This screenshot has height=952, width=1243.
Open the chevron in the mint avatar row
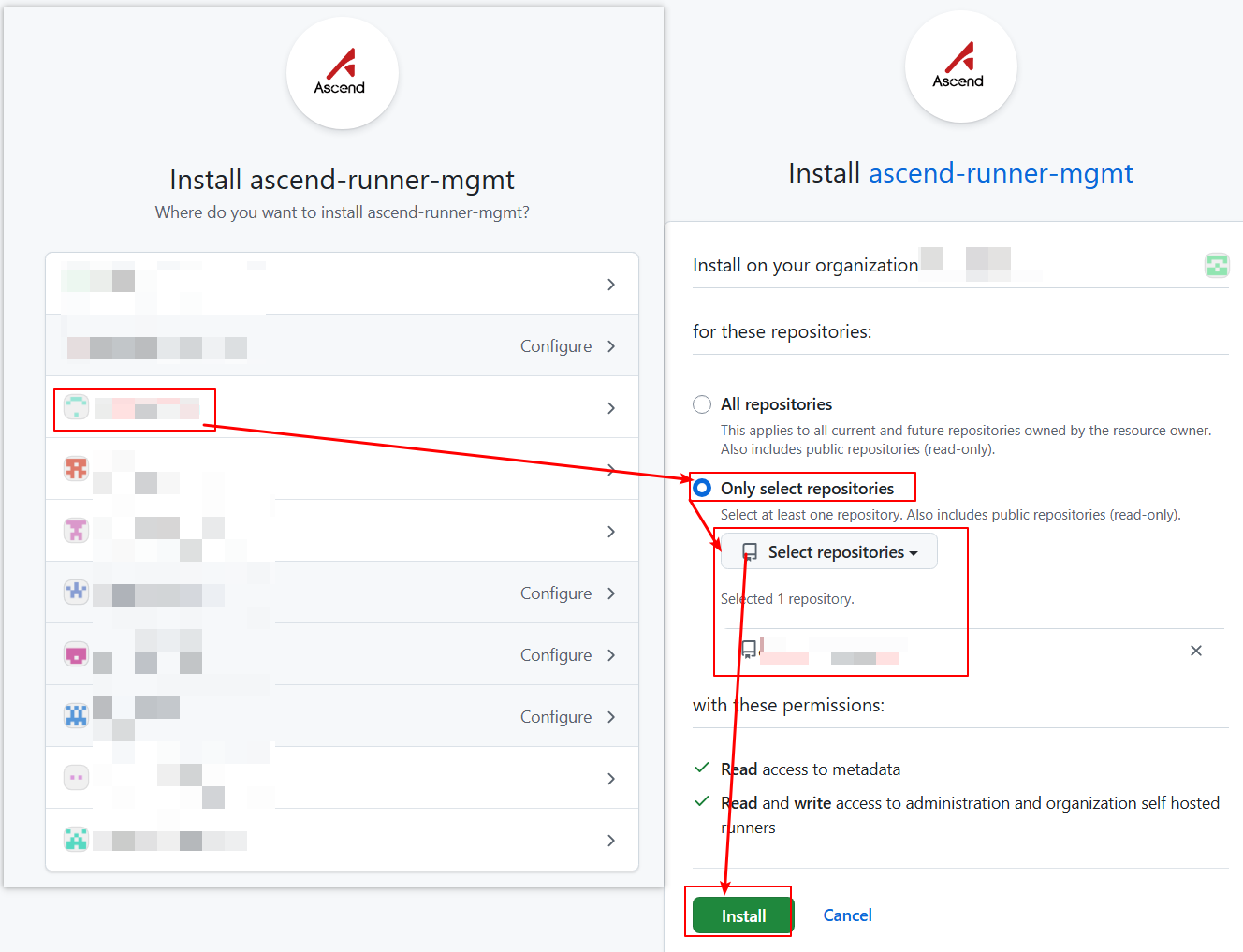(611, 408)
